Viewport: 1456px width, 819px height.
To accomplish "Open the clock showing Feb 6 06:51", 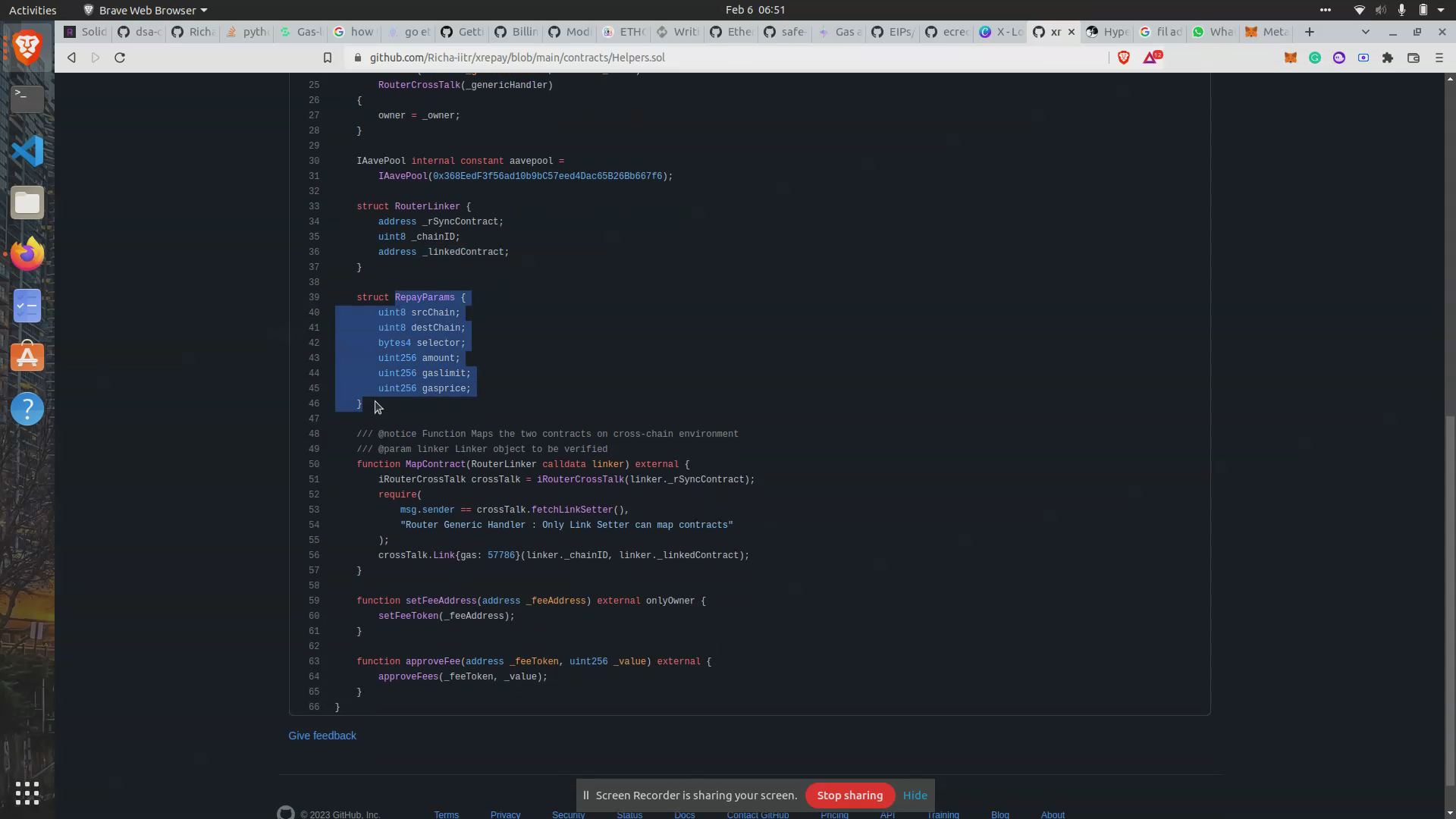I will coord(755,10).
